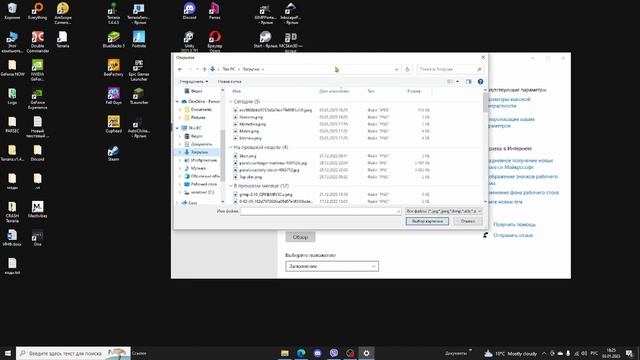The image size is (640, 360).
Task: Select the PARSEC desktop icon
Action: (x=12, y=124)
